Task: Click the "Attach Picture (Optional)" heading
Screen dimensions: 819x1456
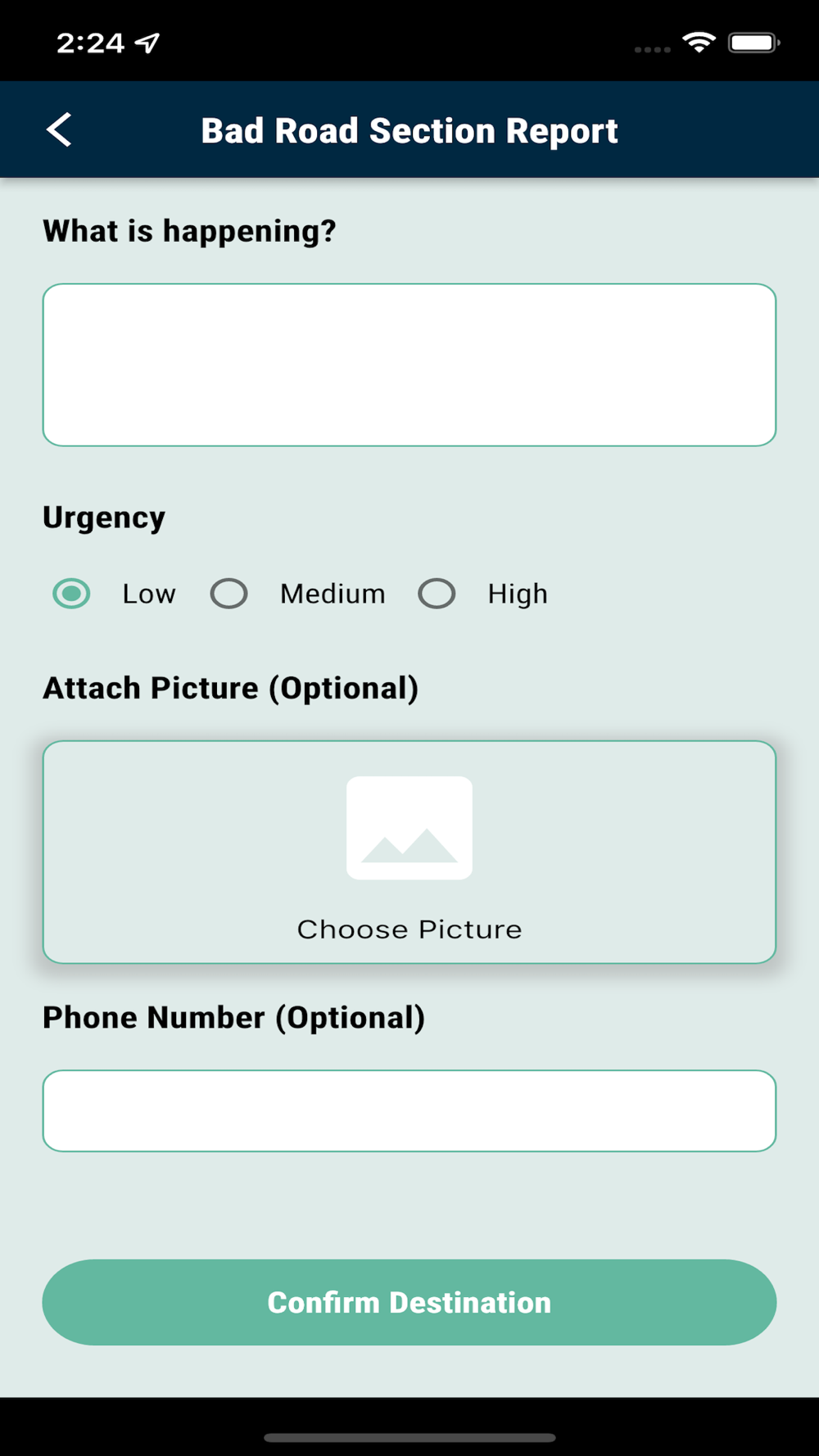Action: pyautogui.click(x=230, y=689)
